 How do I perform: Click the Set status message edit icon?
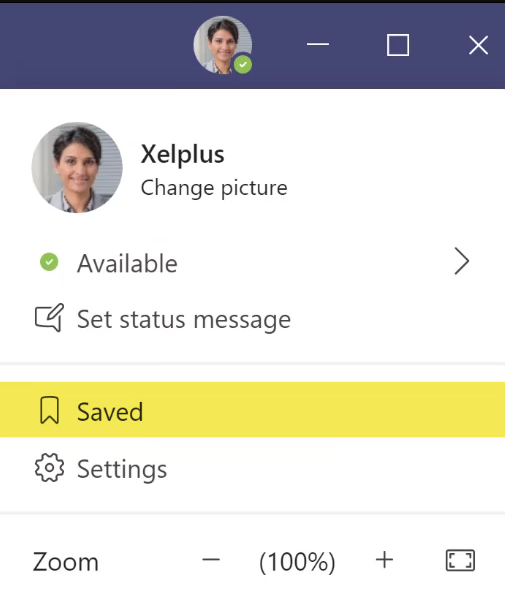tap(50, 318)
